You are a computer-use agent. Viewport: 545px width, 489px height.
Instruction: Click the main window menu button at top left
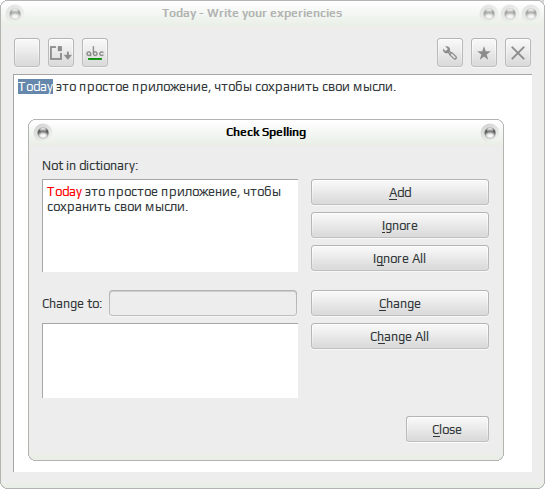[x=15, y=14]
